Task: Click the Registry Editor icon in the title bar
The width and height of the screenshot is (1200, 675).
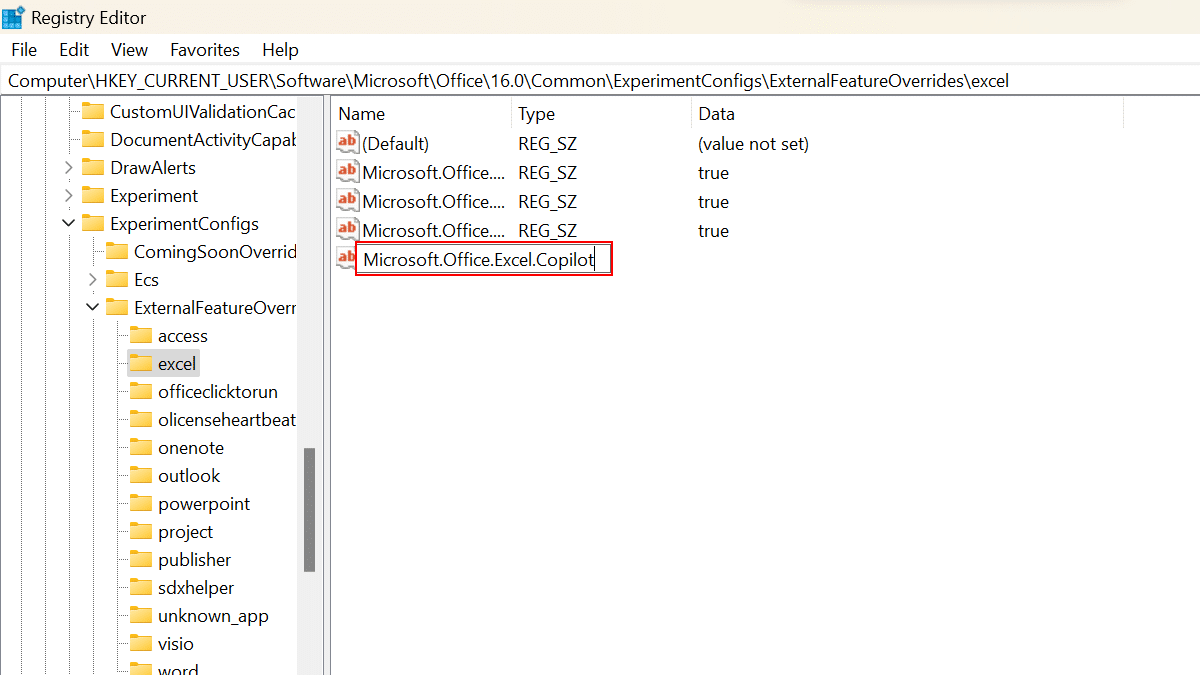Action: coord(14,17)
